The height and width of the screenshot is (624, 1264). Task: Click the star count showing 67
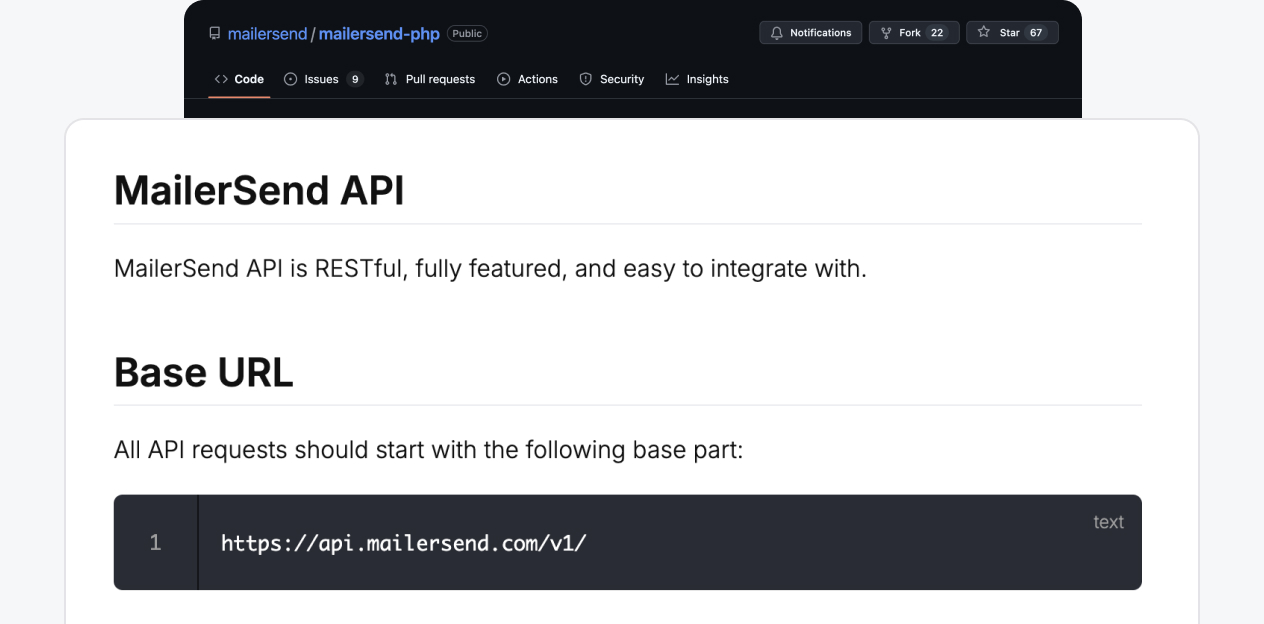point(1036,33)
